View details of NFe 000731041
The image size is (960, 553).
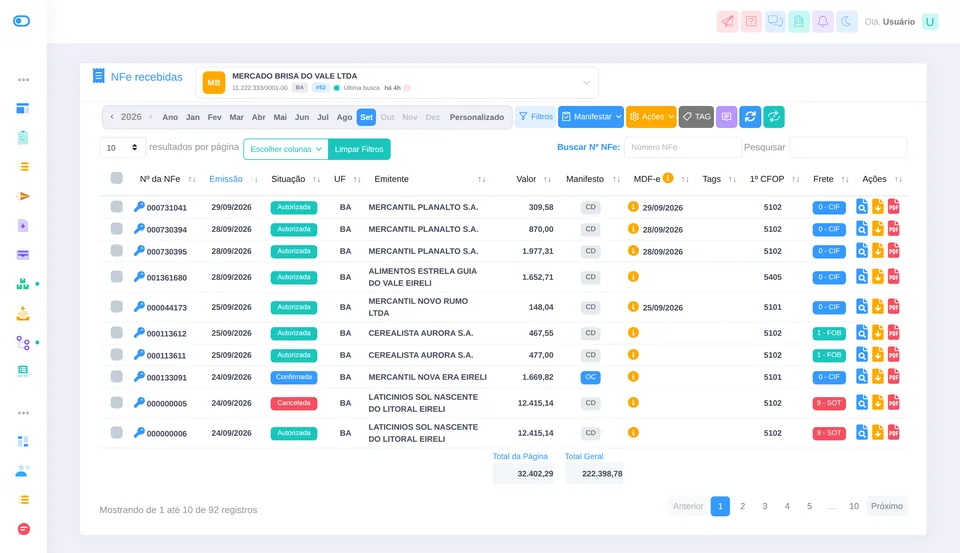pos(861,207)
